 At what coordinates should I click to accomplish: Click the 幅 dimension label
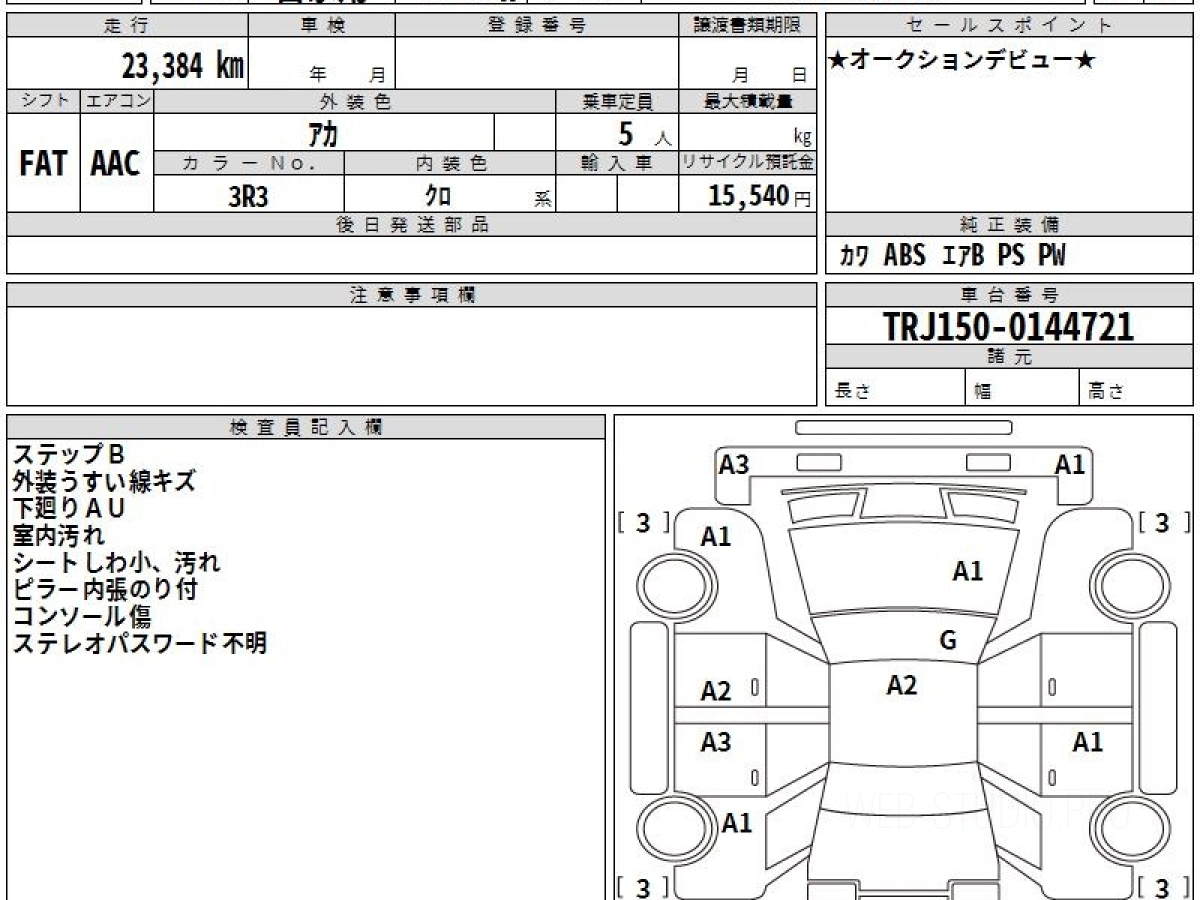pyautogui.click(x=983, y=392)
